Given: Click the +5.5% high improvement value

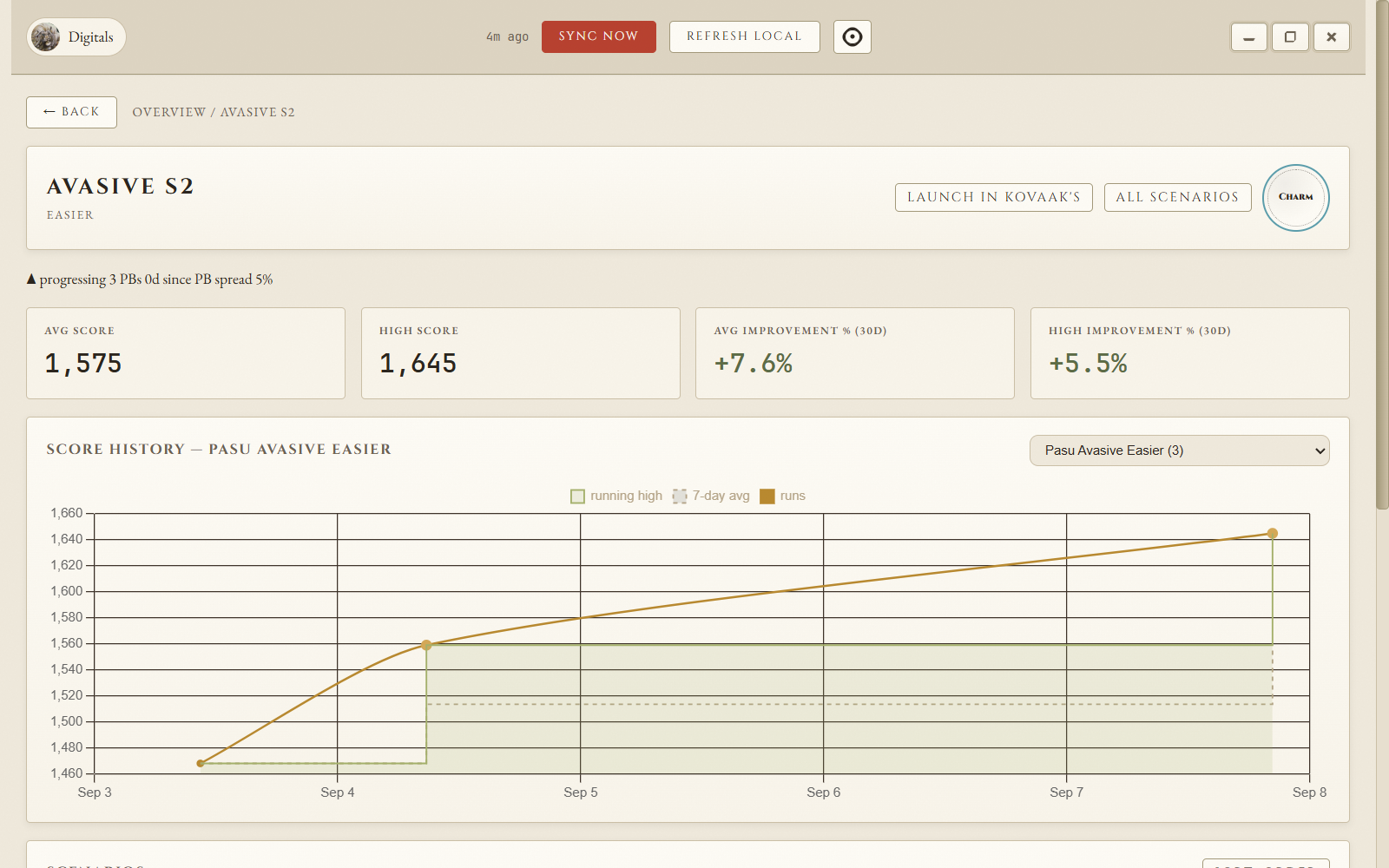Looking at the screenshot, I should coord(1088,363).
